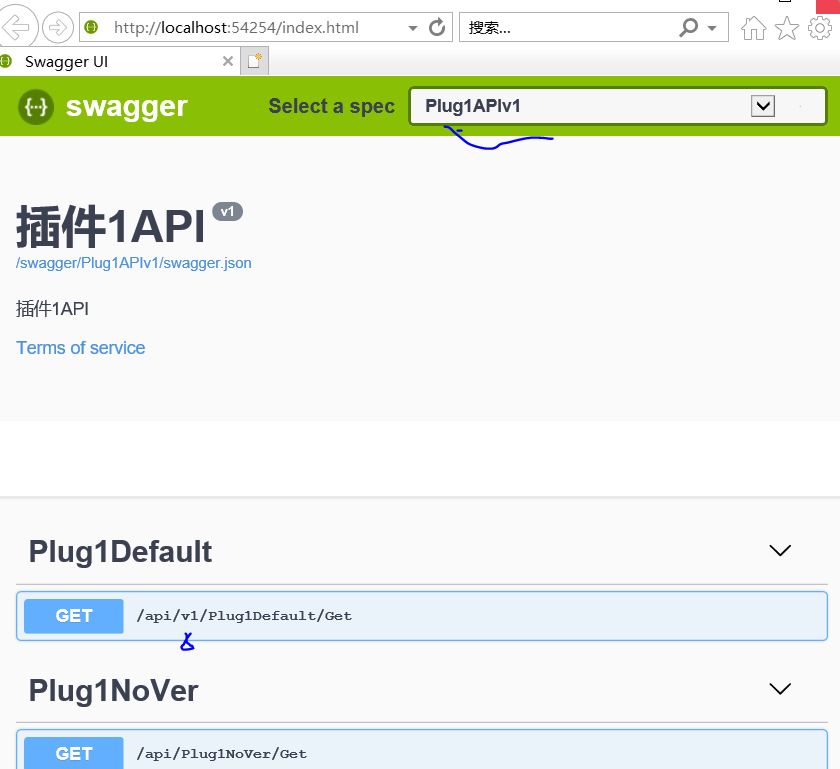The height and width of the screenshot is (769, 840).
Task: Open the Select a spec combo box
Action: [618, 106]
